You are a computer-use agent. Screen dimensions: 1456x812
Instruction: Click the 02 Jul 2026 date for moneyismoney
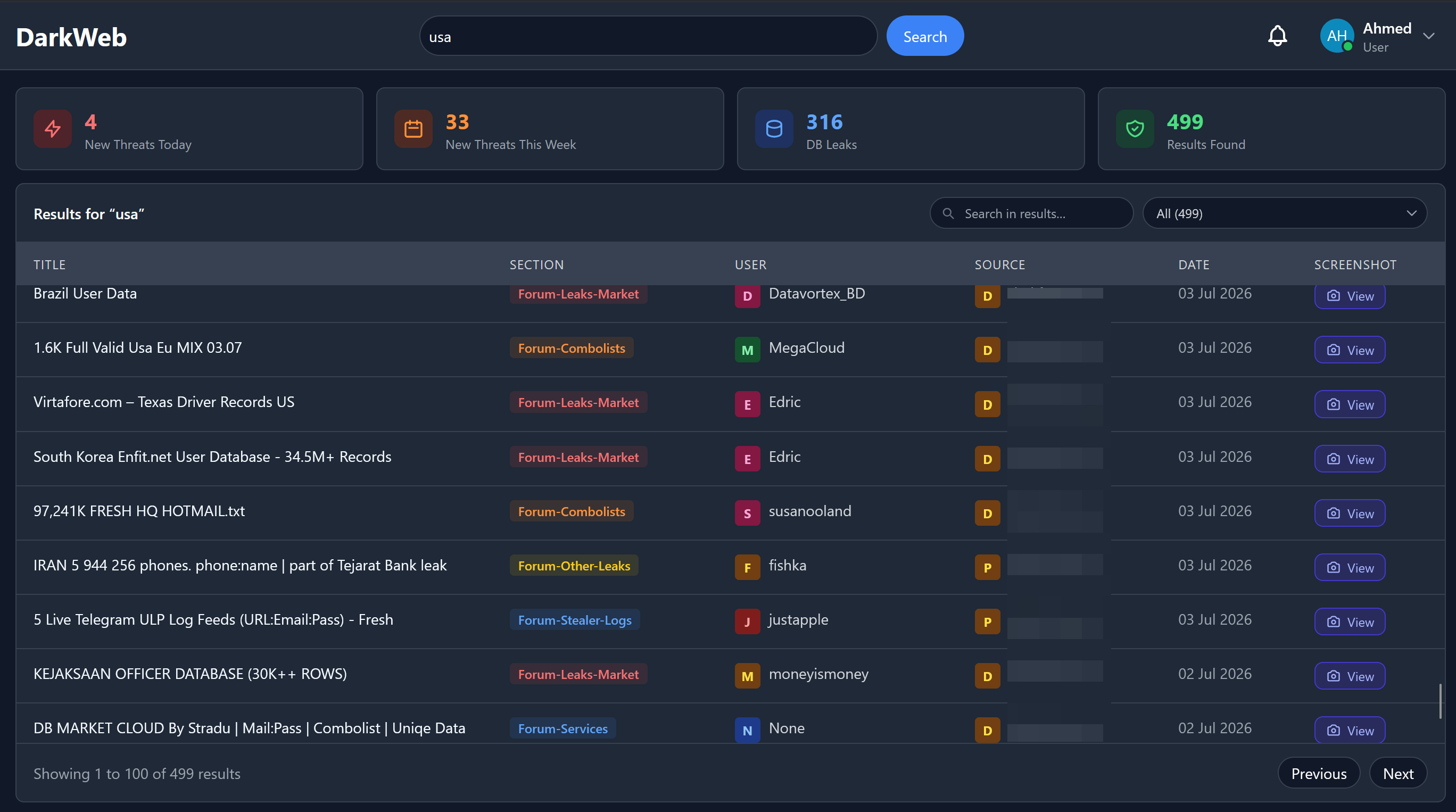point(1214,674)
